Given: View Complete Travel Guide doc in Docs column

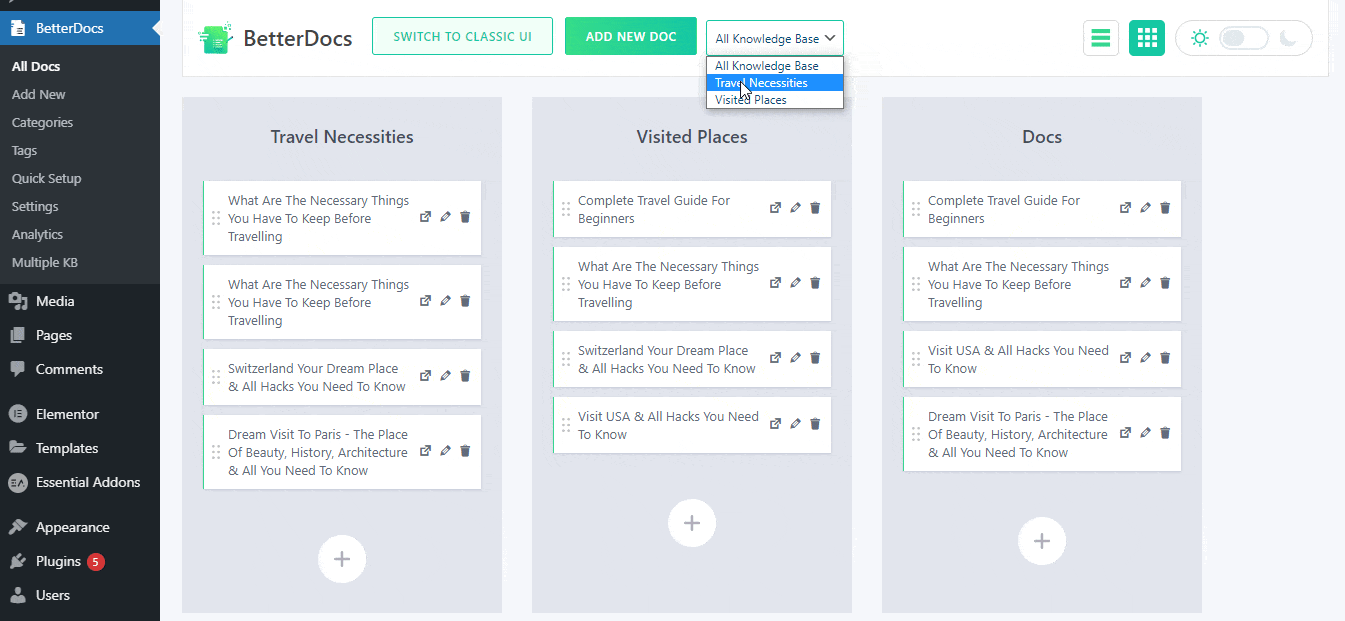Looking at the screenshot, I should tap(1125, 208).
